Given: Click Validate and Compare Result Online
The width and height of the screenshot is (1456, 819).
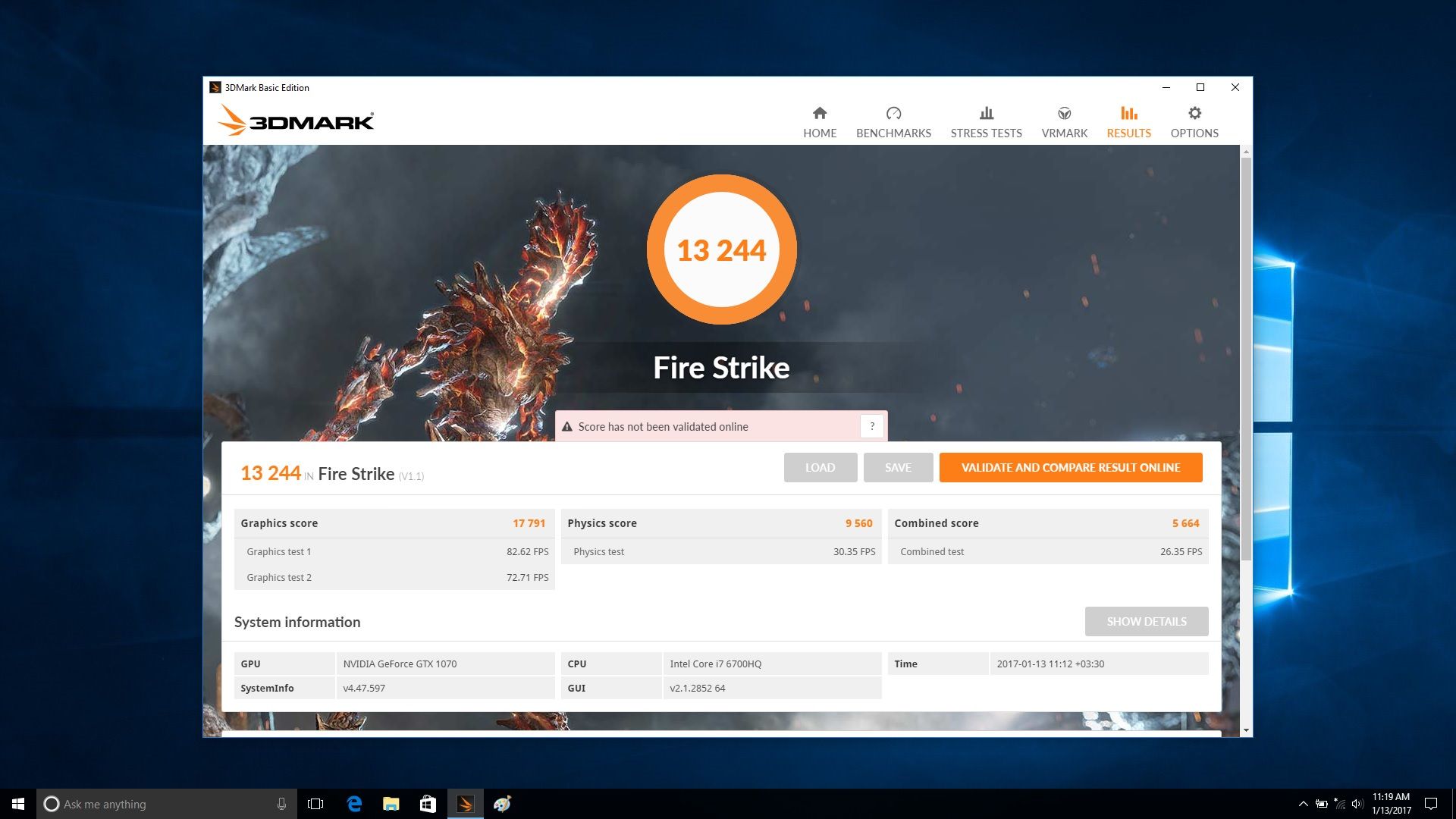Looking at the screenshot, I should (x=1071, y=467).
